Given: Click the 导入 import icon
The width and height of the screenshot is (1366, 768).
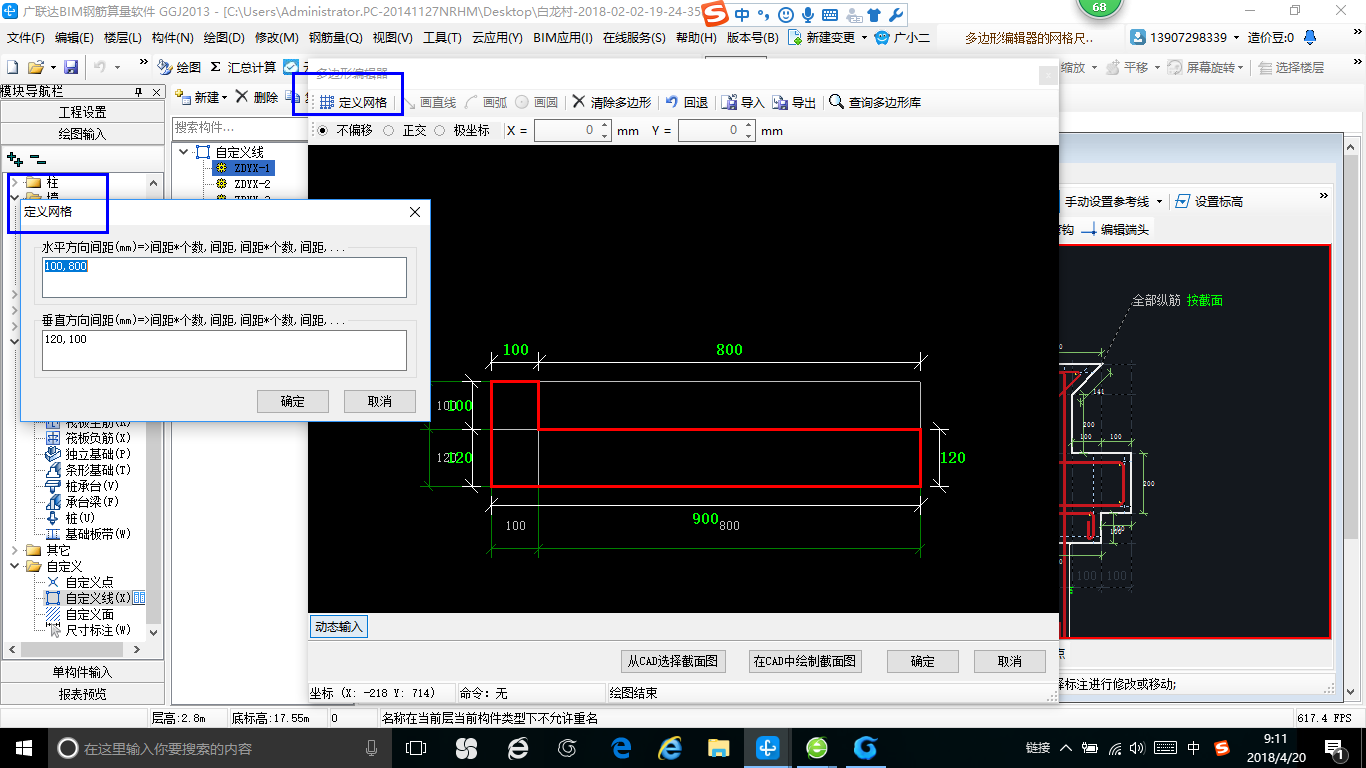Looking at the screenshot, I should coord(729,102).
